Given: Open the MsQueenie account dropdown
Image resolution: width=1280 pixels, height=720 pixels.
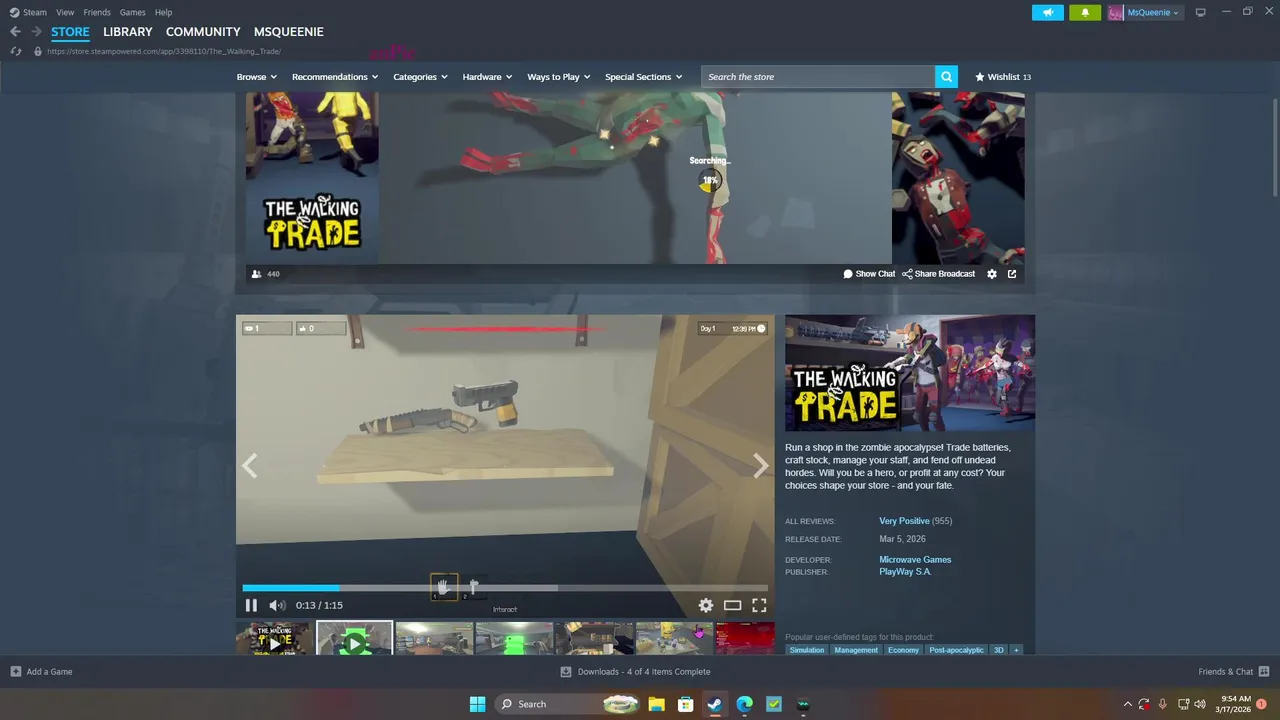Looking at the screenshot, I should click(1145, 12).
